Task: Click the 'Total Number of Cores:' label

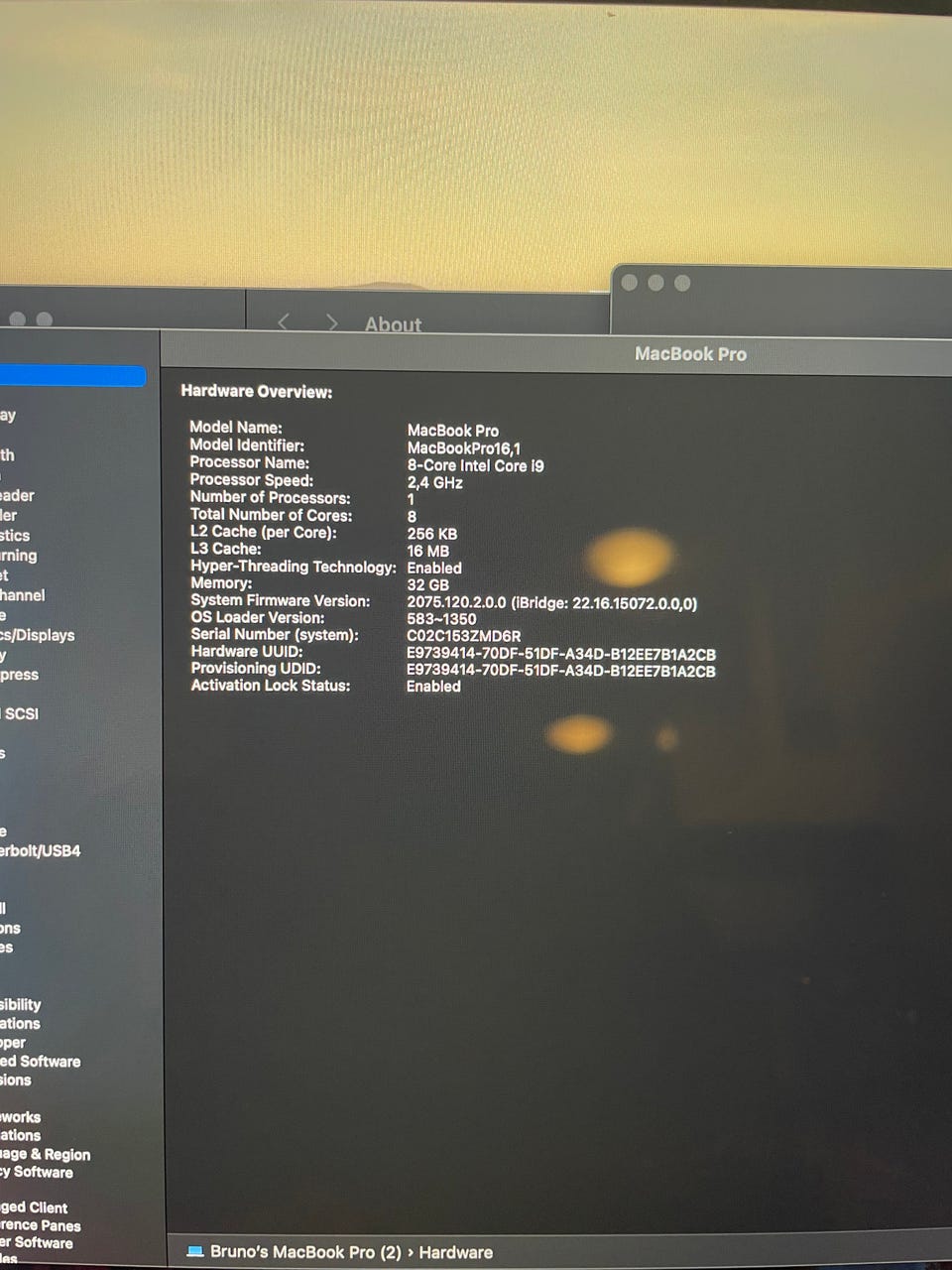Action: [272, 515]
